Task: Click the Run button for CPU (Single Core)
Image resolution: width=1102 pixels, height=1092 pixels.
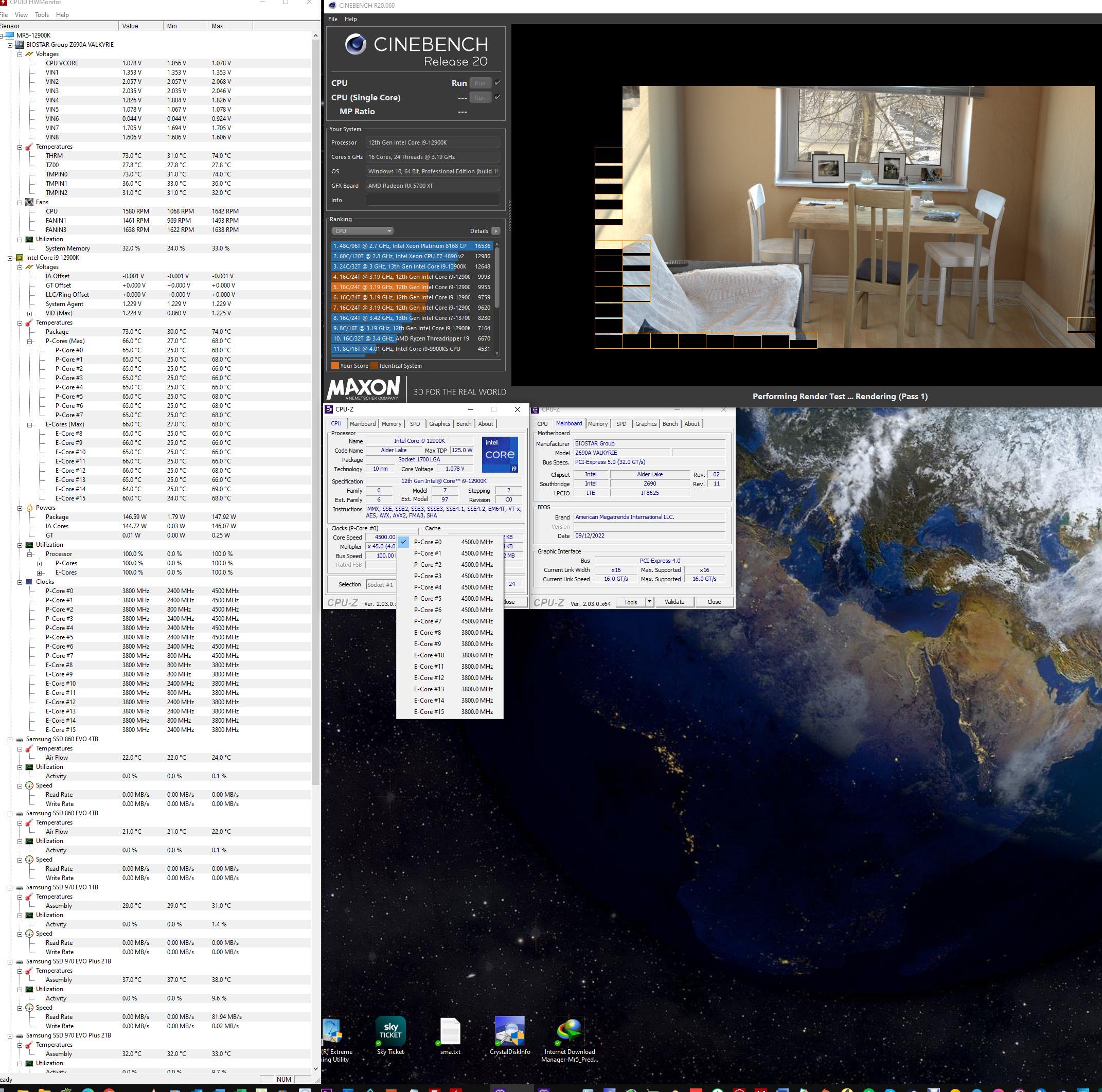Action: [x=481, y=98]
